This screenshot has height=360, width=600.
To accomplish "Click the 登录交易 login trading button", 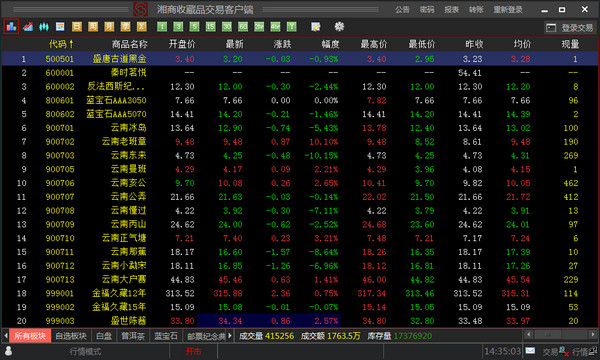I will pos(570,28).
